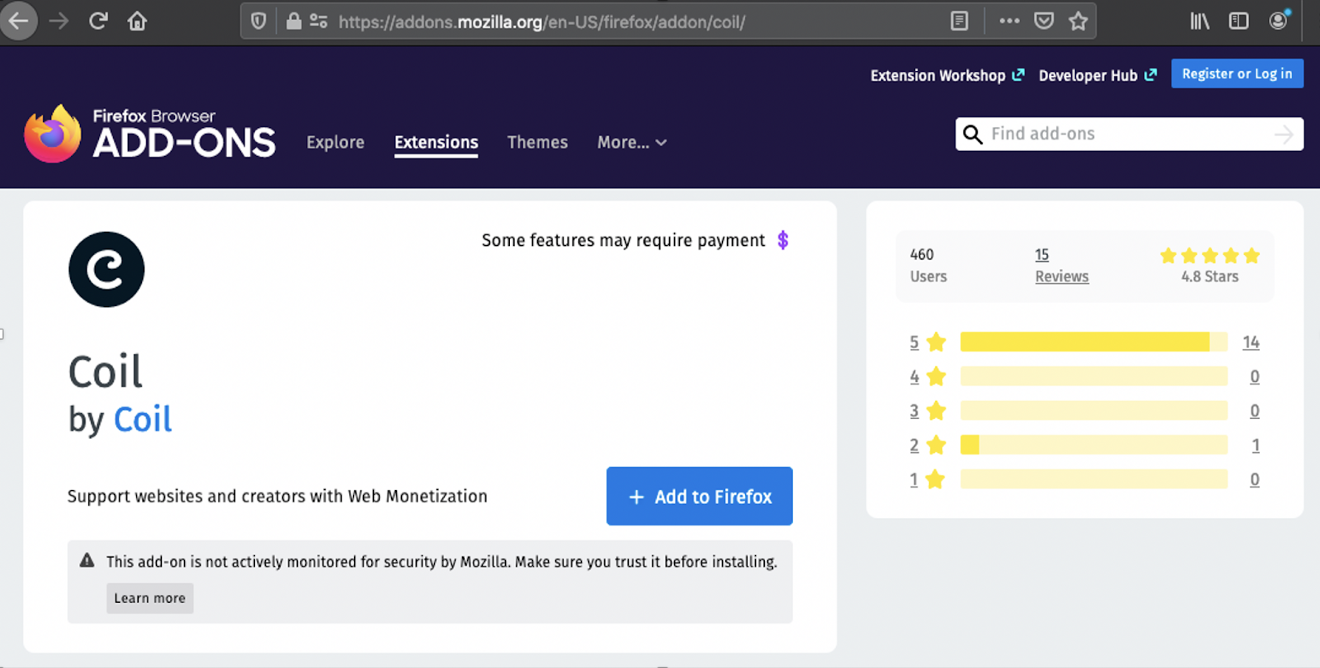Click the warning triangle security notice icon

87,561
